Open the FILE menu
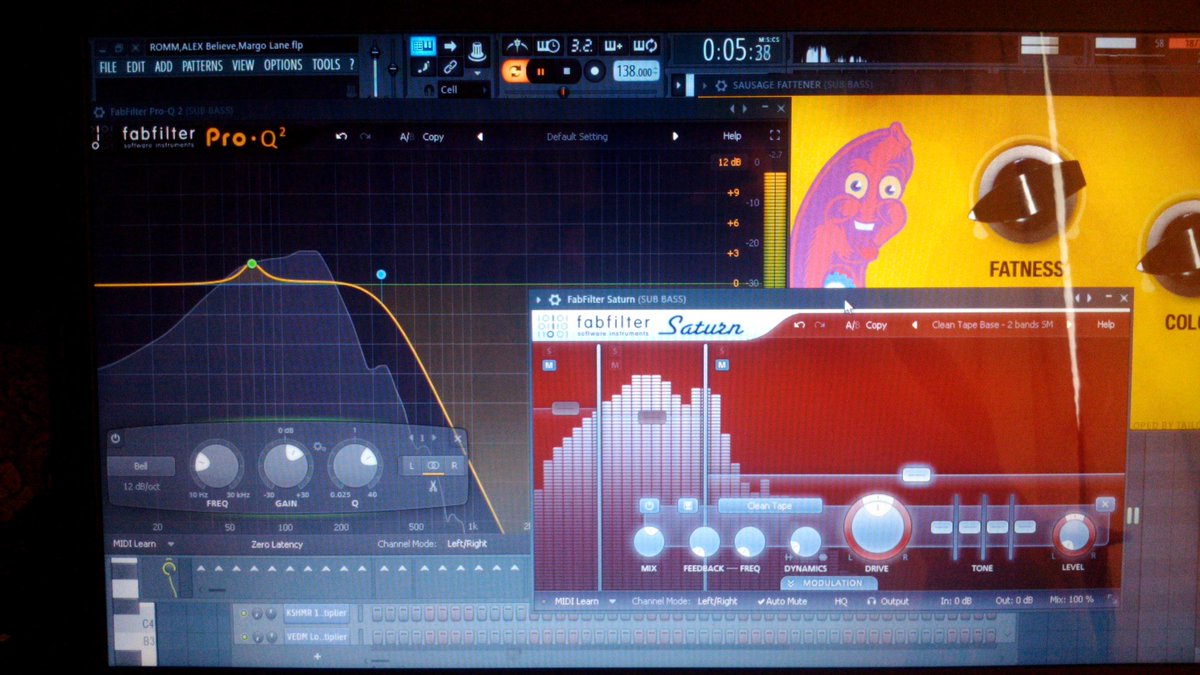 click(x=107, y=67)
